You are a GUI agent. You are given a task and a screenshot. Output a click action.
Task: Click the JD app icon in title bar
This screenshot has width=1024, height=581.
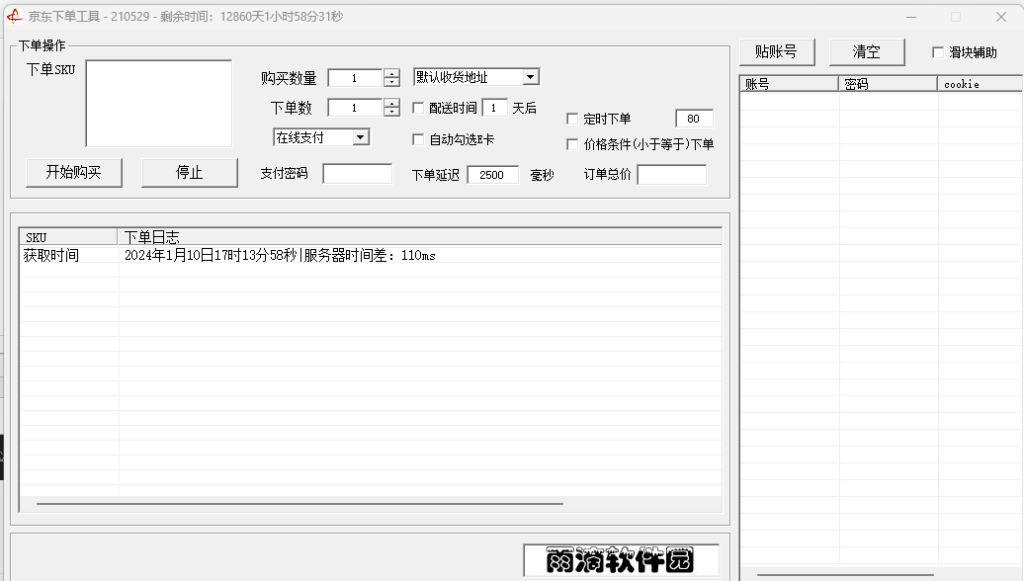pos(15,16)
